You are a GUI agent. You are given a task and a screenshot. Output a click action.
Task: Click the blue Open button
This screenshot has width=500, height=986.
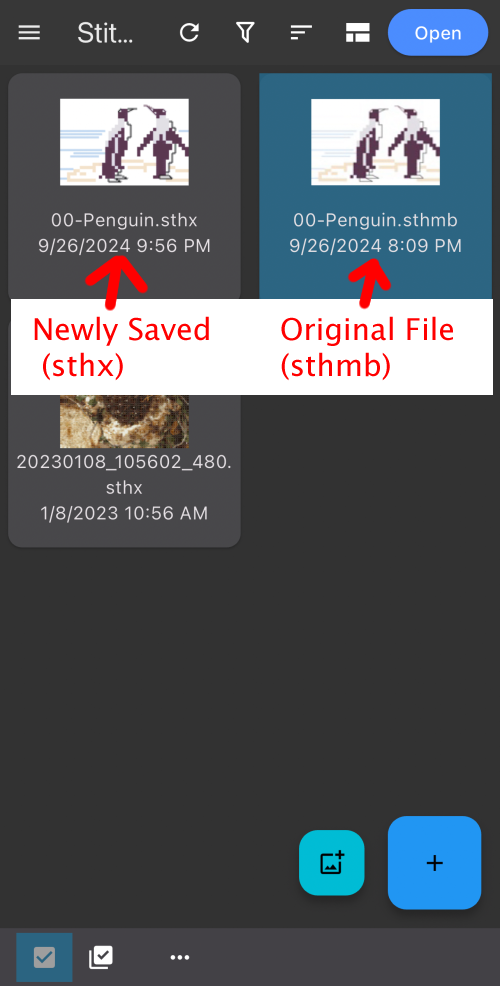[438, 33]
